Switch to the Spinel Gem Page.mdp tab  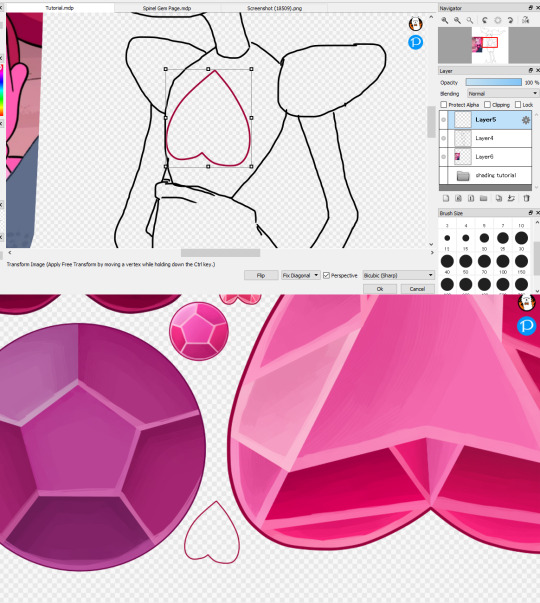(167, 8)
